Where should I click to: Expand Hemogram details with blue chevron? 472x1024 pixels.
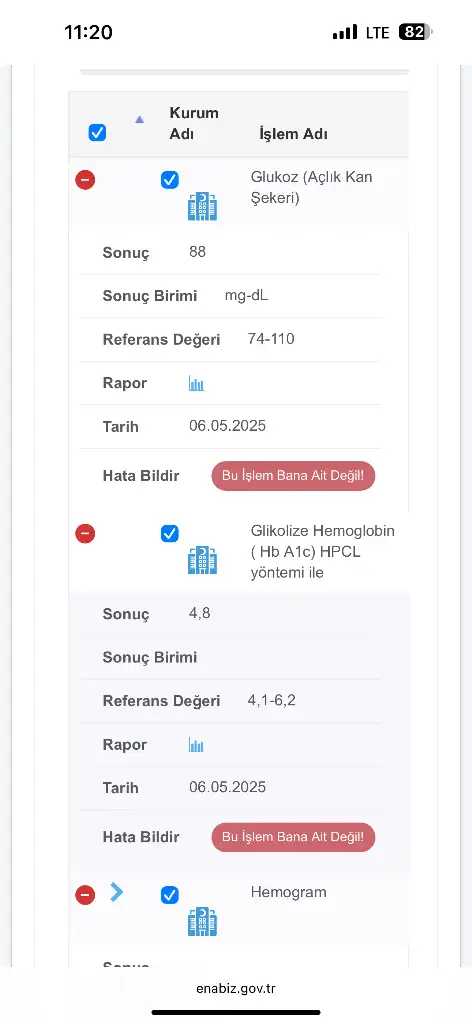117,892
